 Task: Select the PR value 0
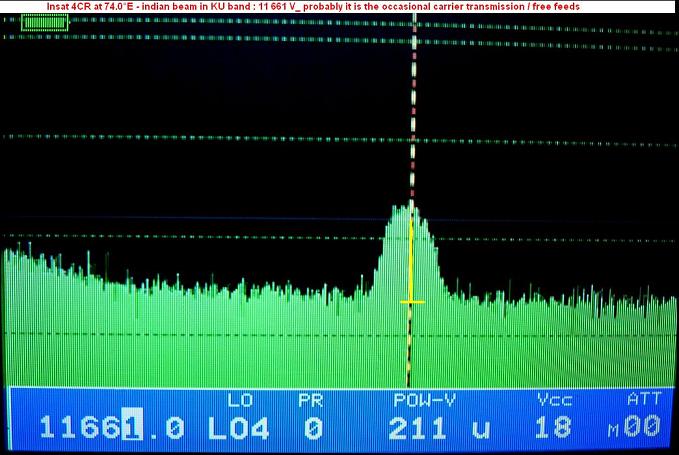[x=313, y=428]
